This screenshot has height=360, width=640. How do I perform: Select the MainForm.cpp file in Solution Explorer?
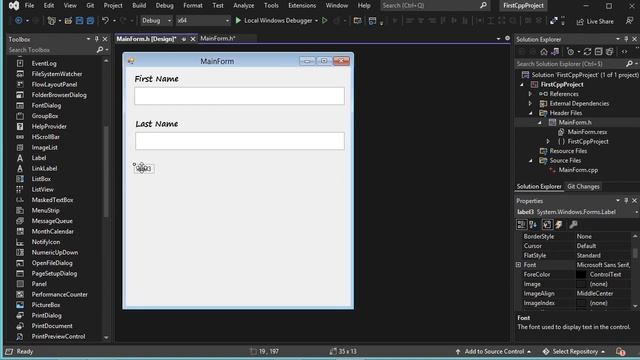click(x=578, y=170)
